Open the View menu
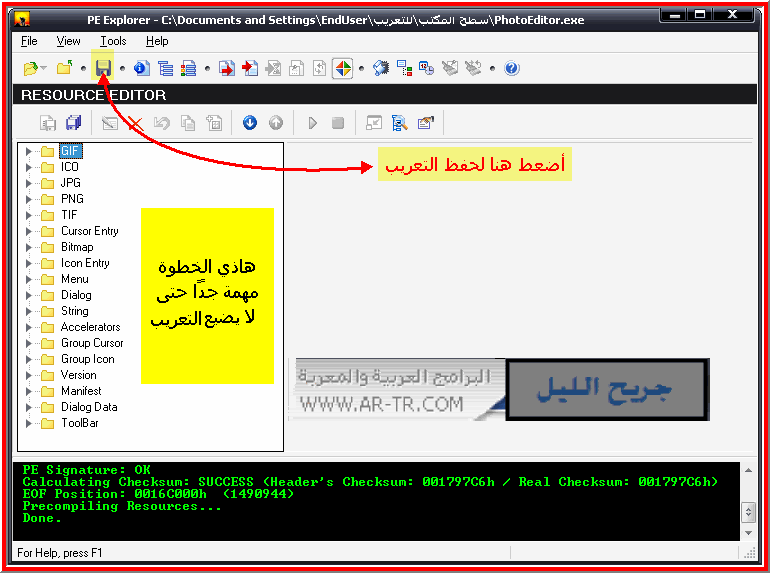770x573 pixels. [x=68, y=41]
